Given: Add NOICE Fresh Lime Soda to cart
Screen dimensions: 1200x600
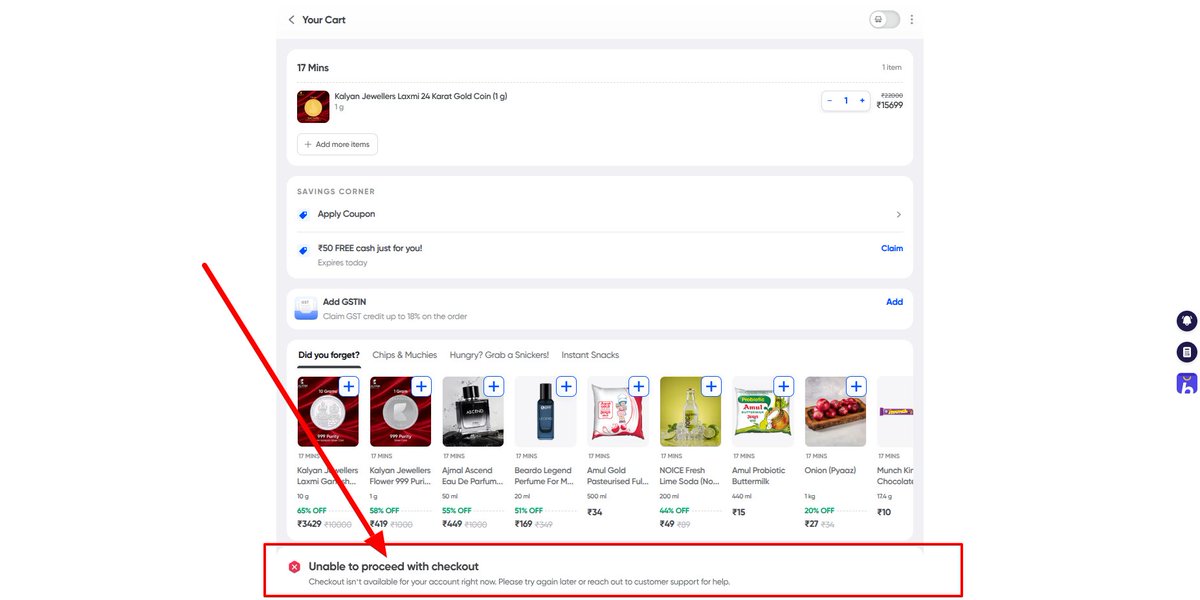Looking at the screenshot, I should (711, 386).
